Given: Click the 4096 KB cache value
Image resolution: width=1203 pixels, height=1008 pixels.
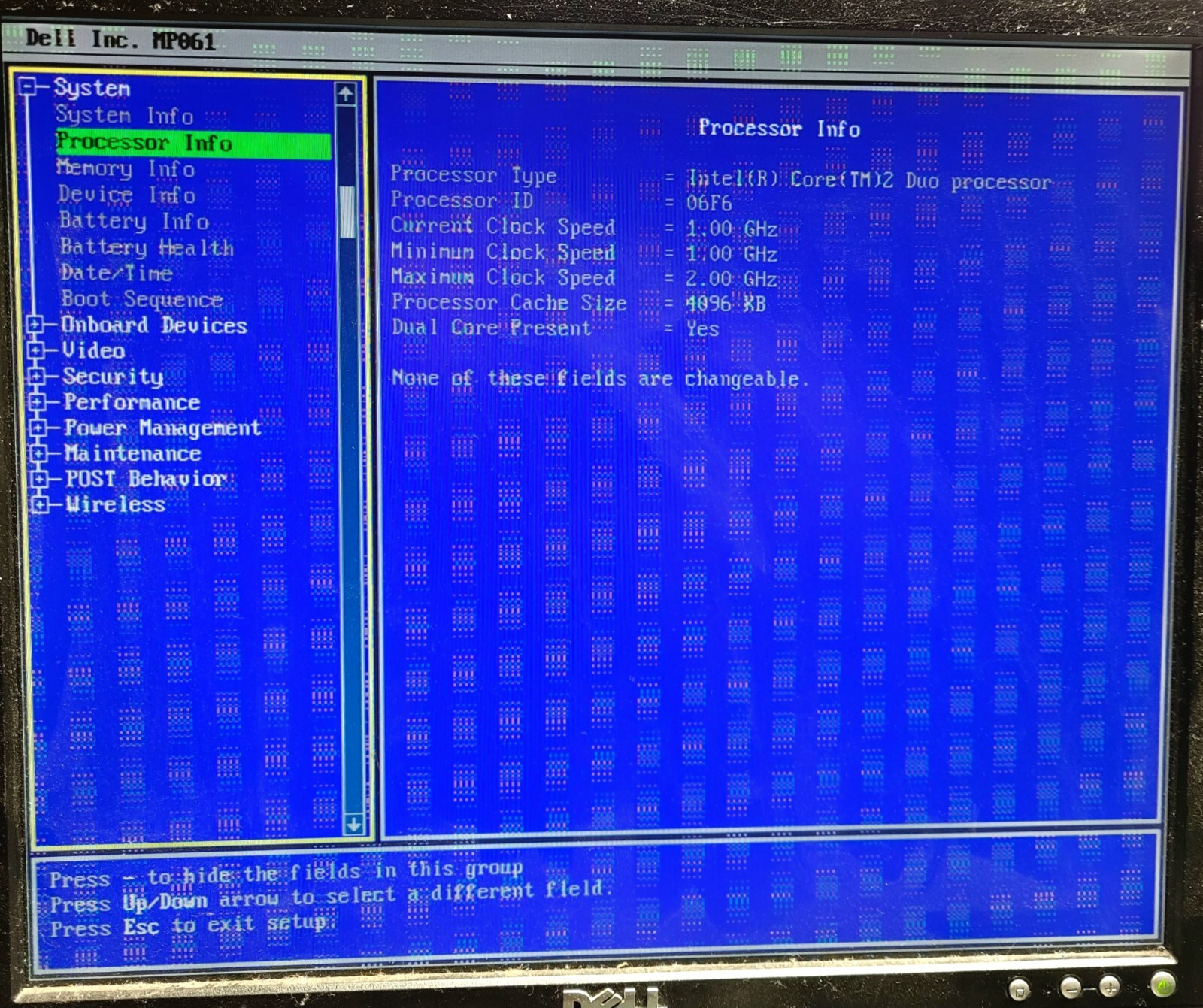Looking at the screenshot, I should pos(726,304).
